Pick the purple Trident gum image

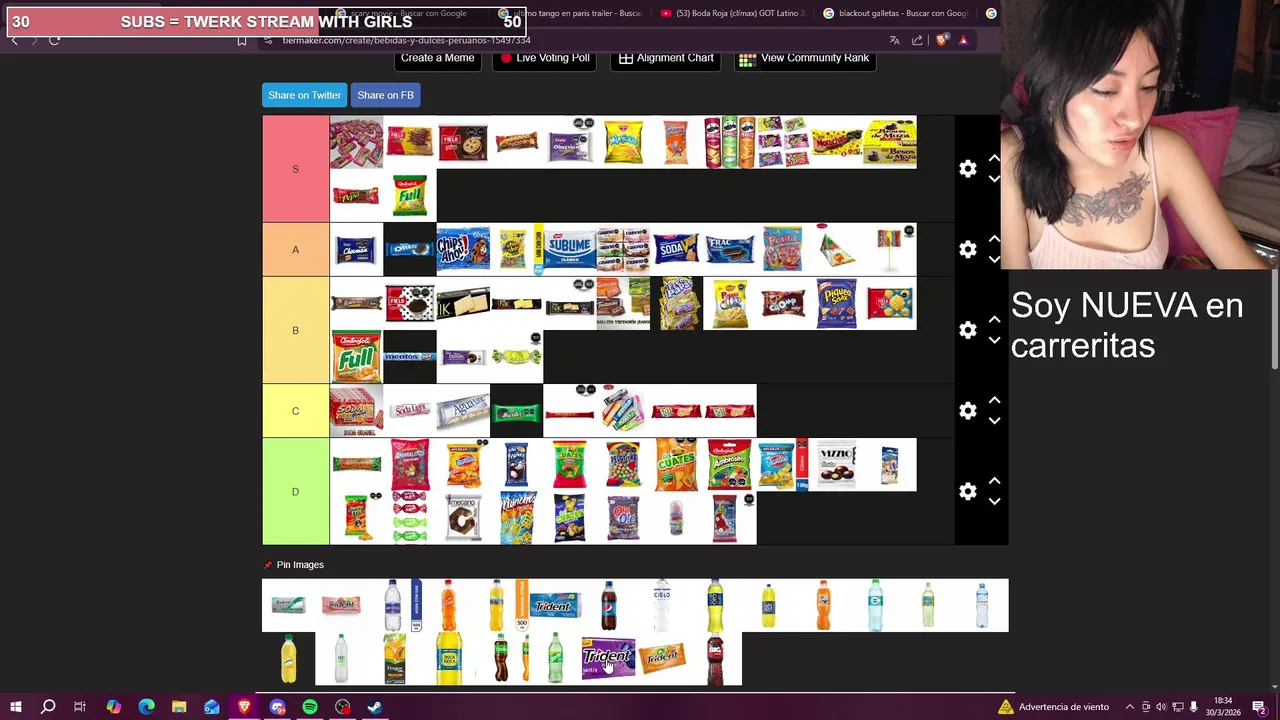coord(609,658)
